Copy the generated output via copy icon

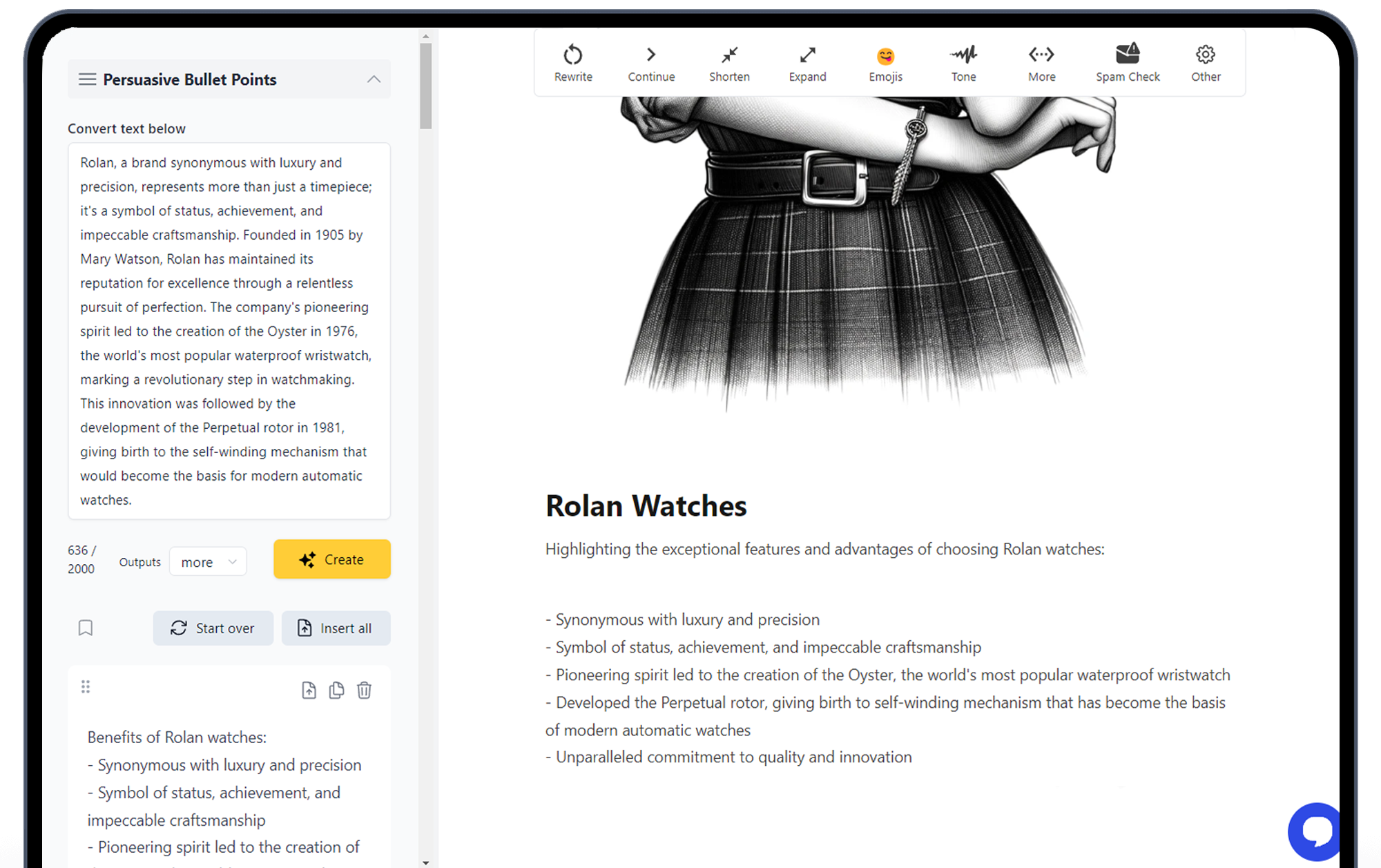[336, 690]
